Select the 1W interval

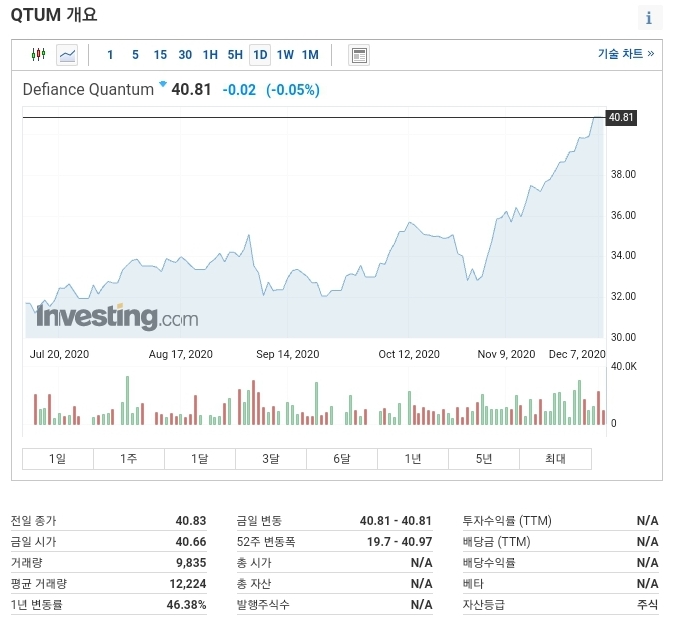coord(285,55)
